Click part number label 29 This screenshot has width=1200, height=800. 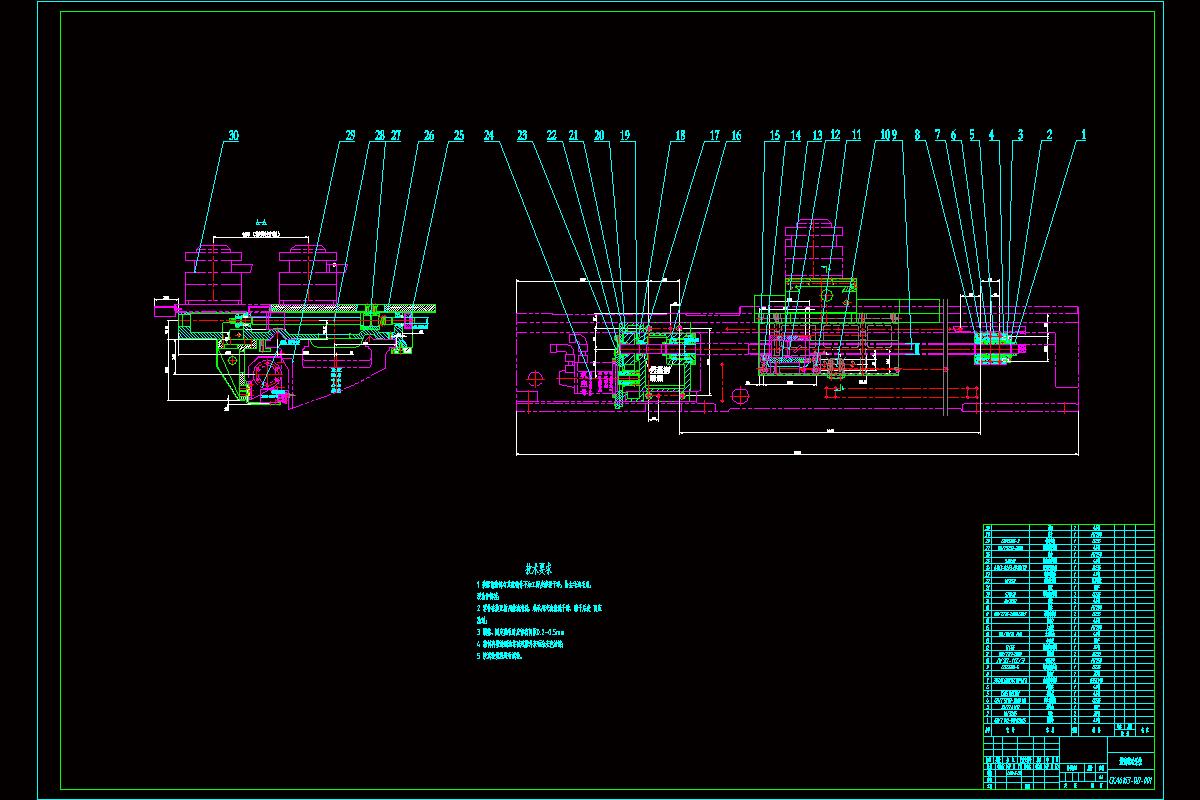point(350,134)
